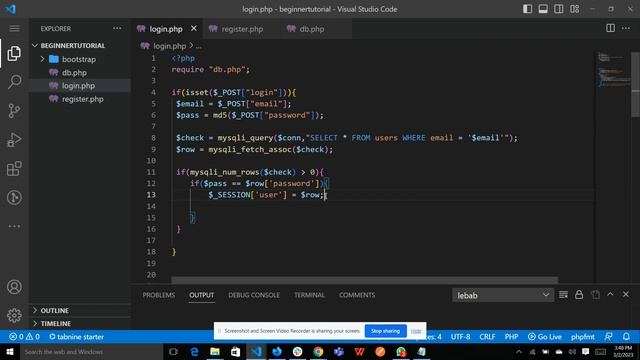Close the login.php editor tab

[x=193, y=29]
